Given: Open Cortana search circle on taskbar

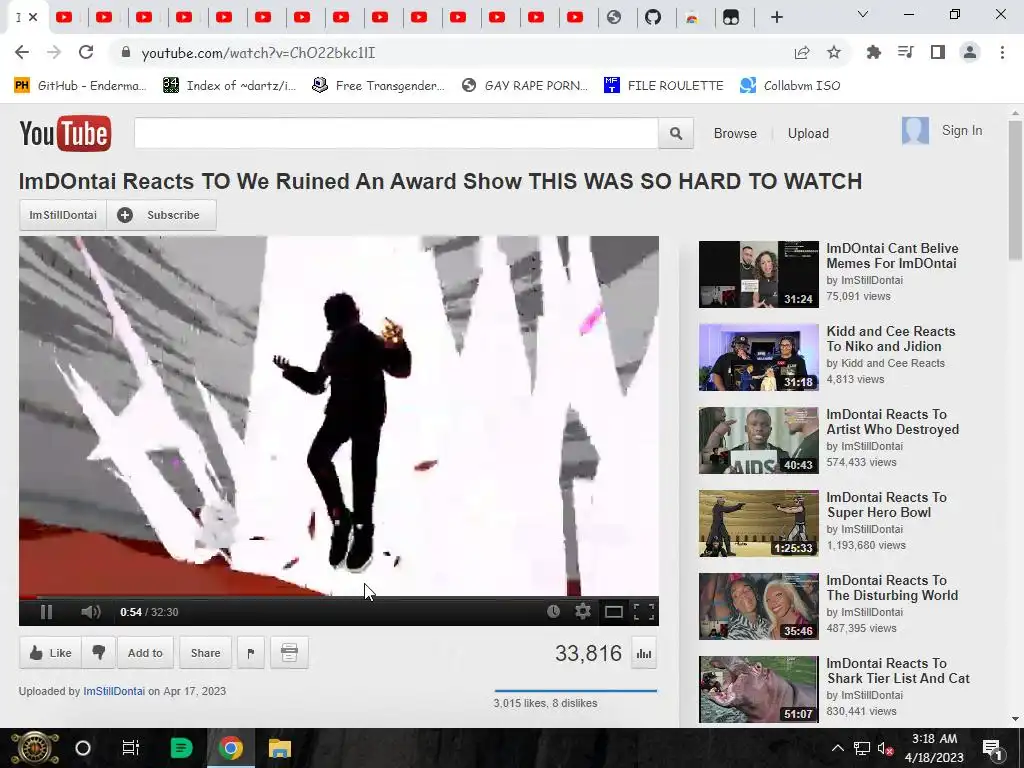Looking at the screenshot, I should [x=83, y=748].
